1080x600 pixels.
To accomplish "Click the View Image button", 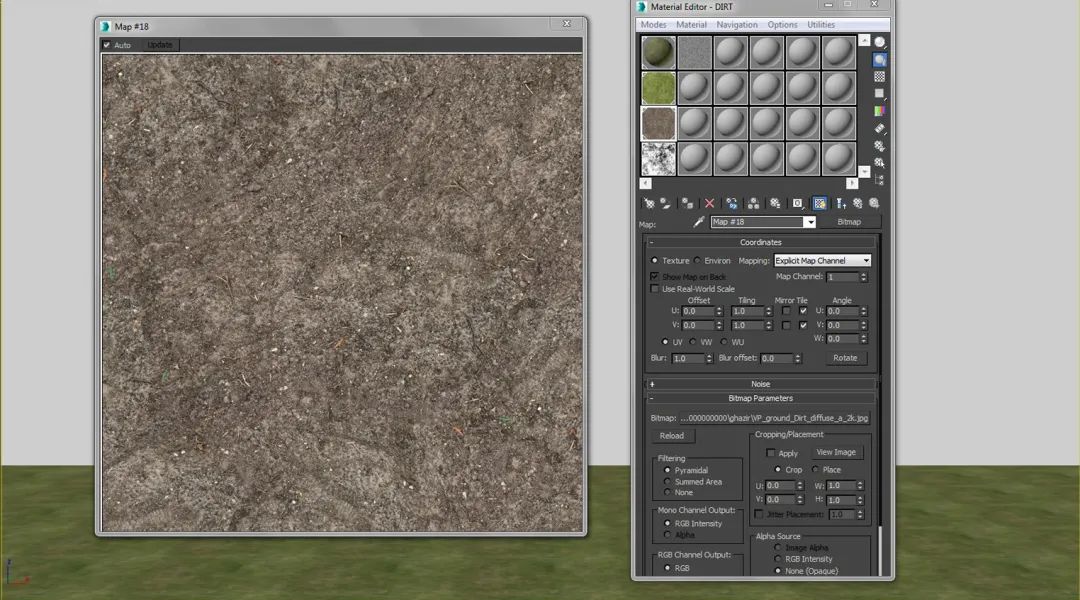I will point(835,452).
